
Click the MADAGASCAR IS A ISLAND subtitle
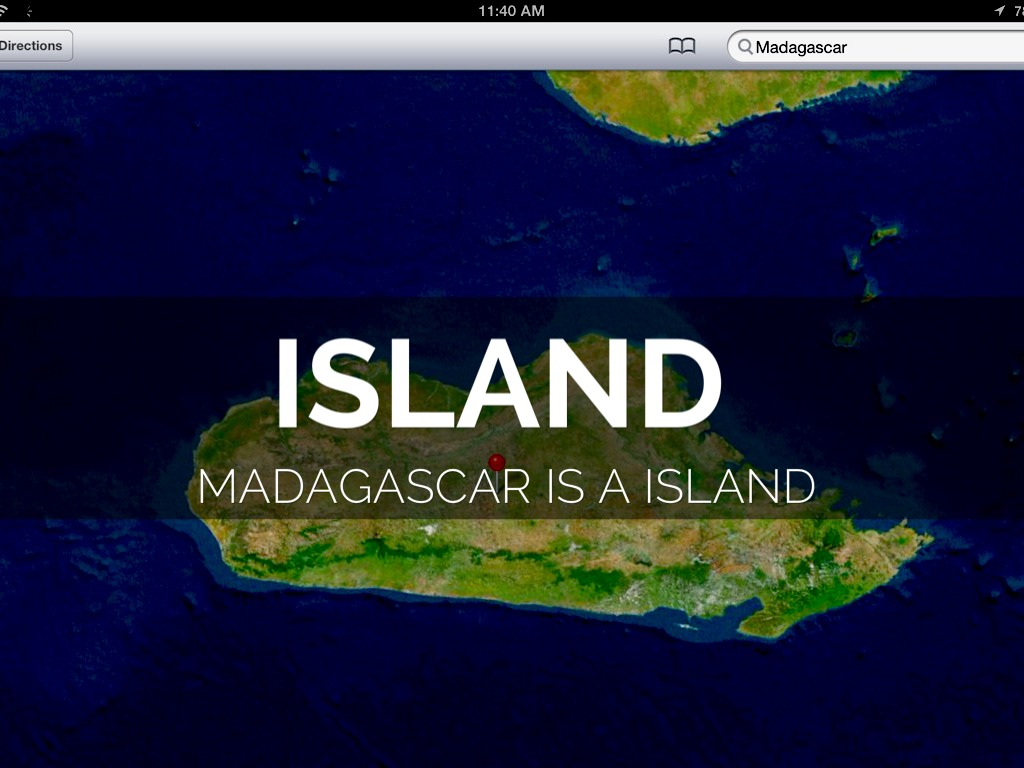click(506, 487)
